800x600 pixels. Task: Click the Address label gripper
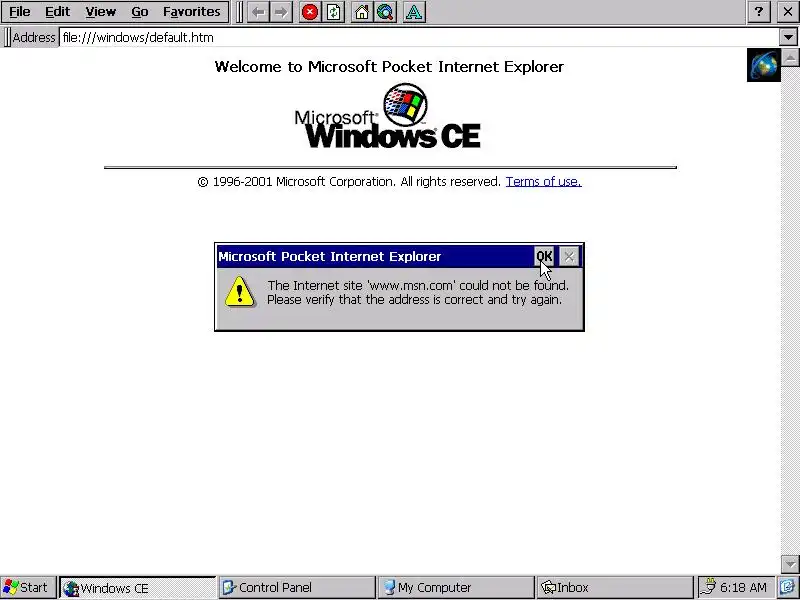pyautogui.click(x=7, y=37)
